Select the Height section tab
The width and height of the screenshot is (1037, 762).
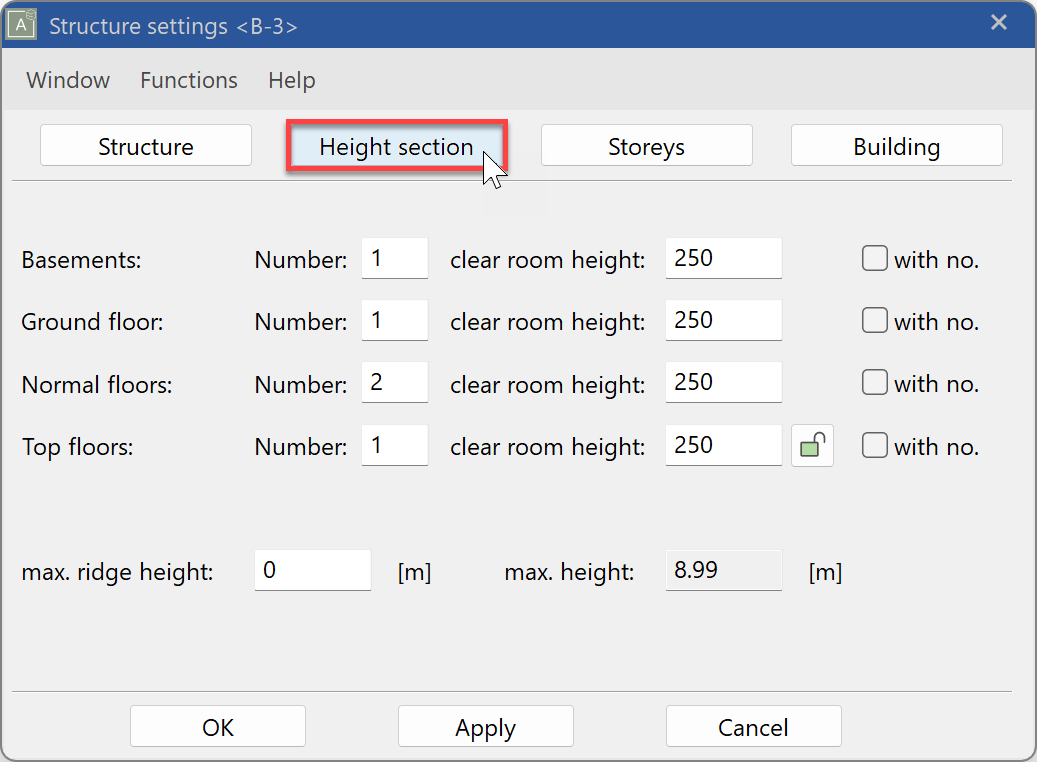click(x=396, y=145)
